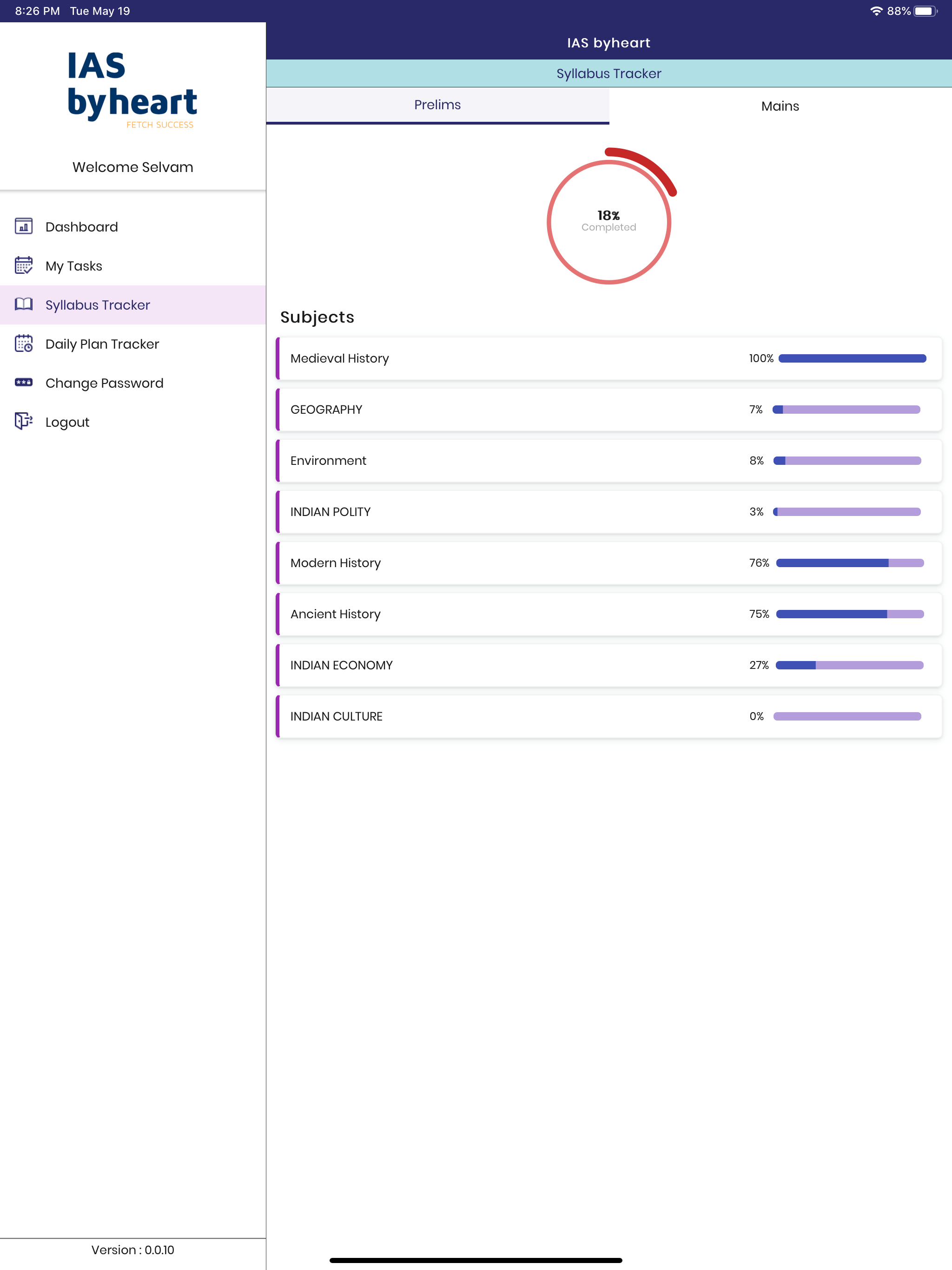Tap the 88% battery percentage
952x1270 pixels.
coord(899,11)
